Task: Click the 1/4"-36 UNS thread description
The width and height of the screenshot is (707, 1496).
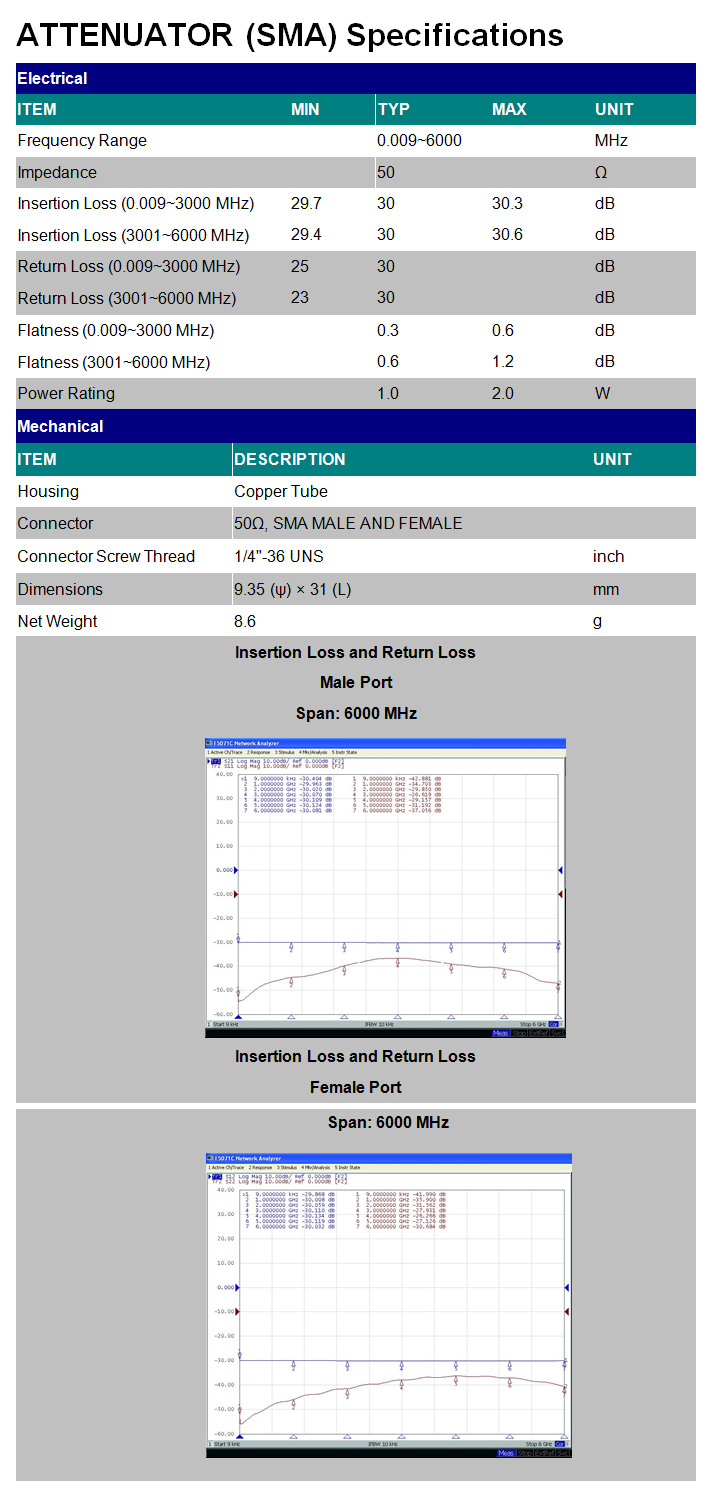Action: point(279,556)
